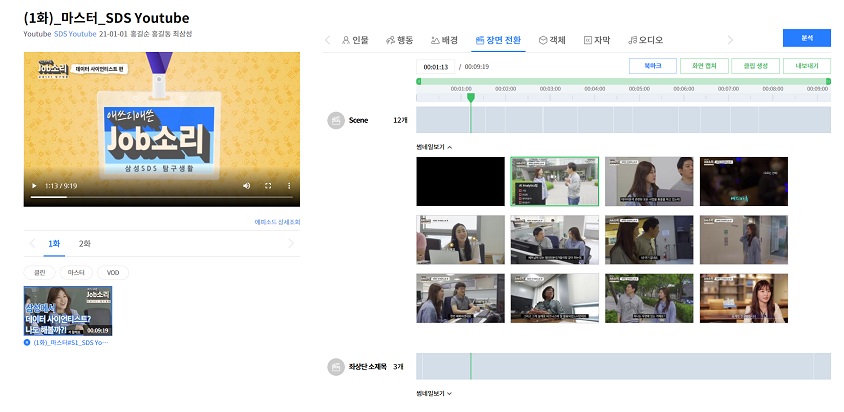Select the green-highlighted second scene thumbnail
Screen dimensions: 844x412
[554, 180]
